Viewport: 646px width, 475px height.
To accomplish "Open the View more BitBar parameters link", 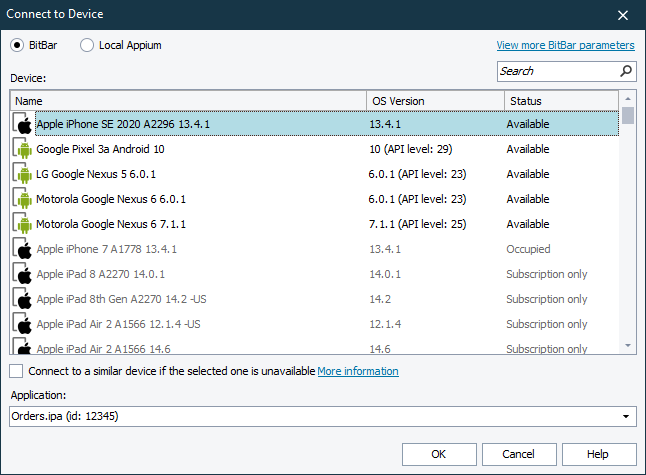I will point(565,45).
